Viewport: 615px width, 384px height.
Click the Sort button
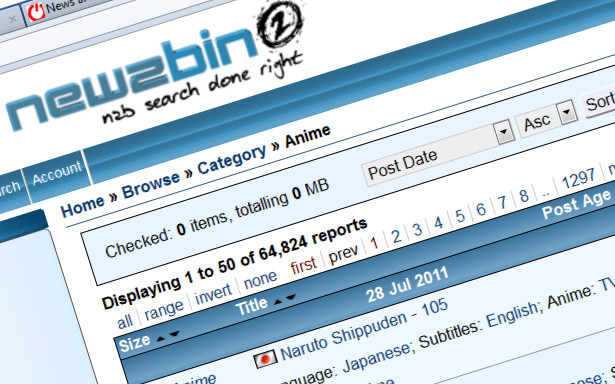click(x=599, y=102)
